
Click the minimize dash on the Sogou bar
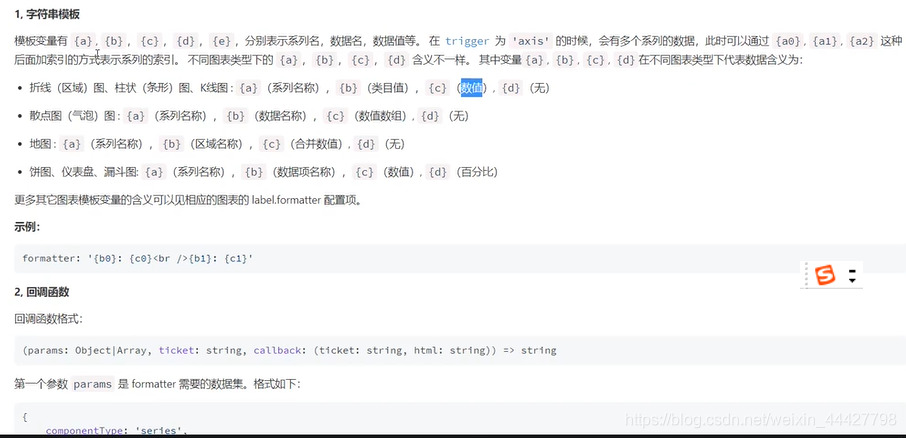852,270
